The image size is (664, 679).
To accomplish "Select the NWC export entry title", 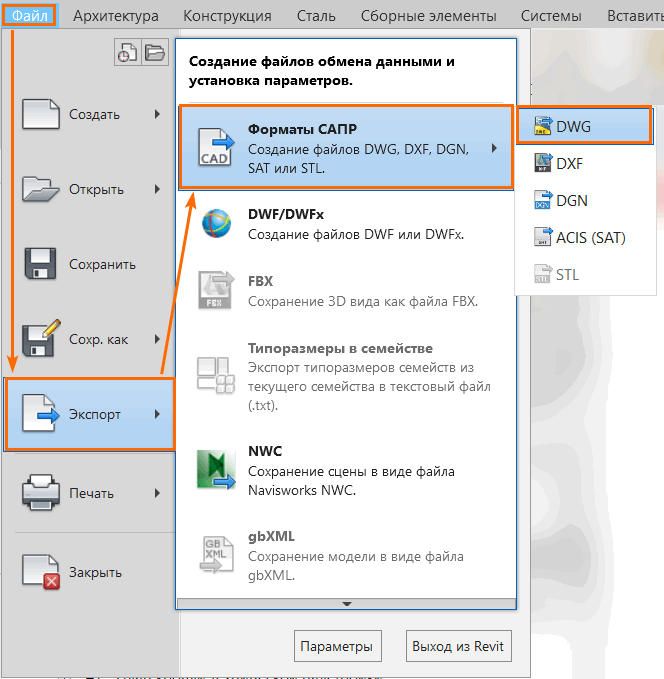I will click(x=265, y=451).
